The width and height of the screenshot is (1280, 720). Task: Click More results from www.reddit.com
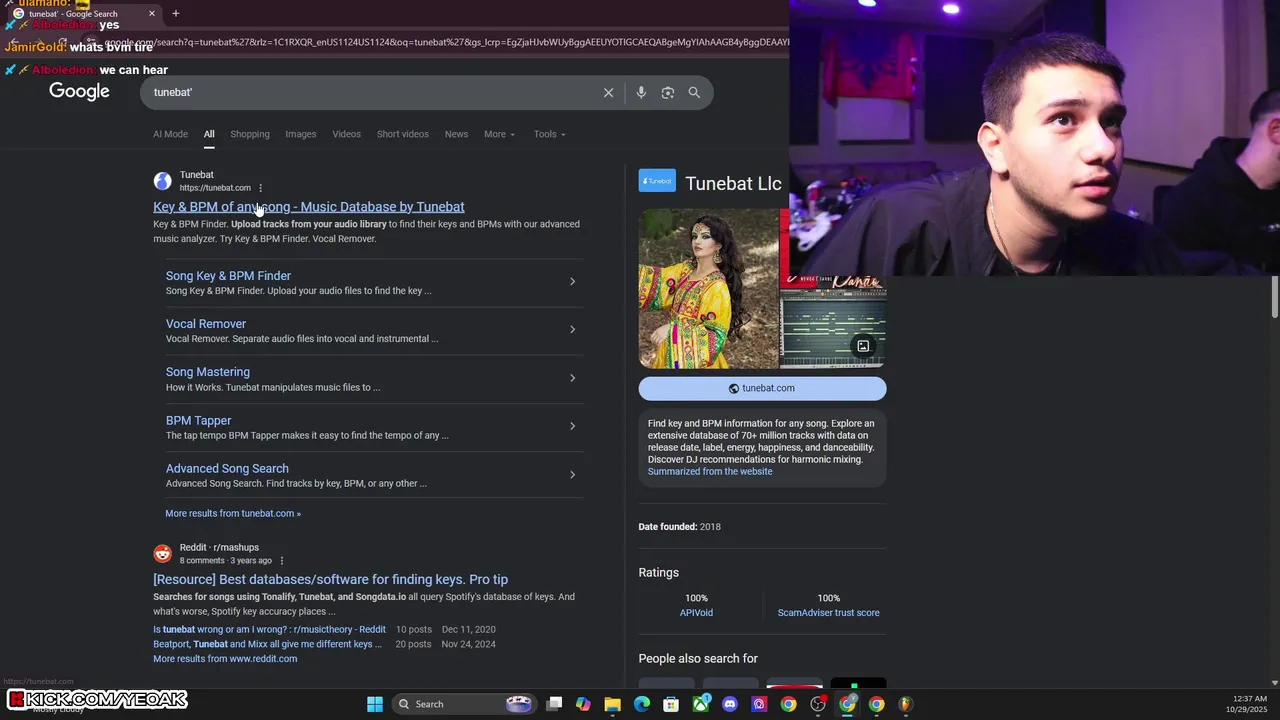pyautogui.click(x=225, y=659)
